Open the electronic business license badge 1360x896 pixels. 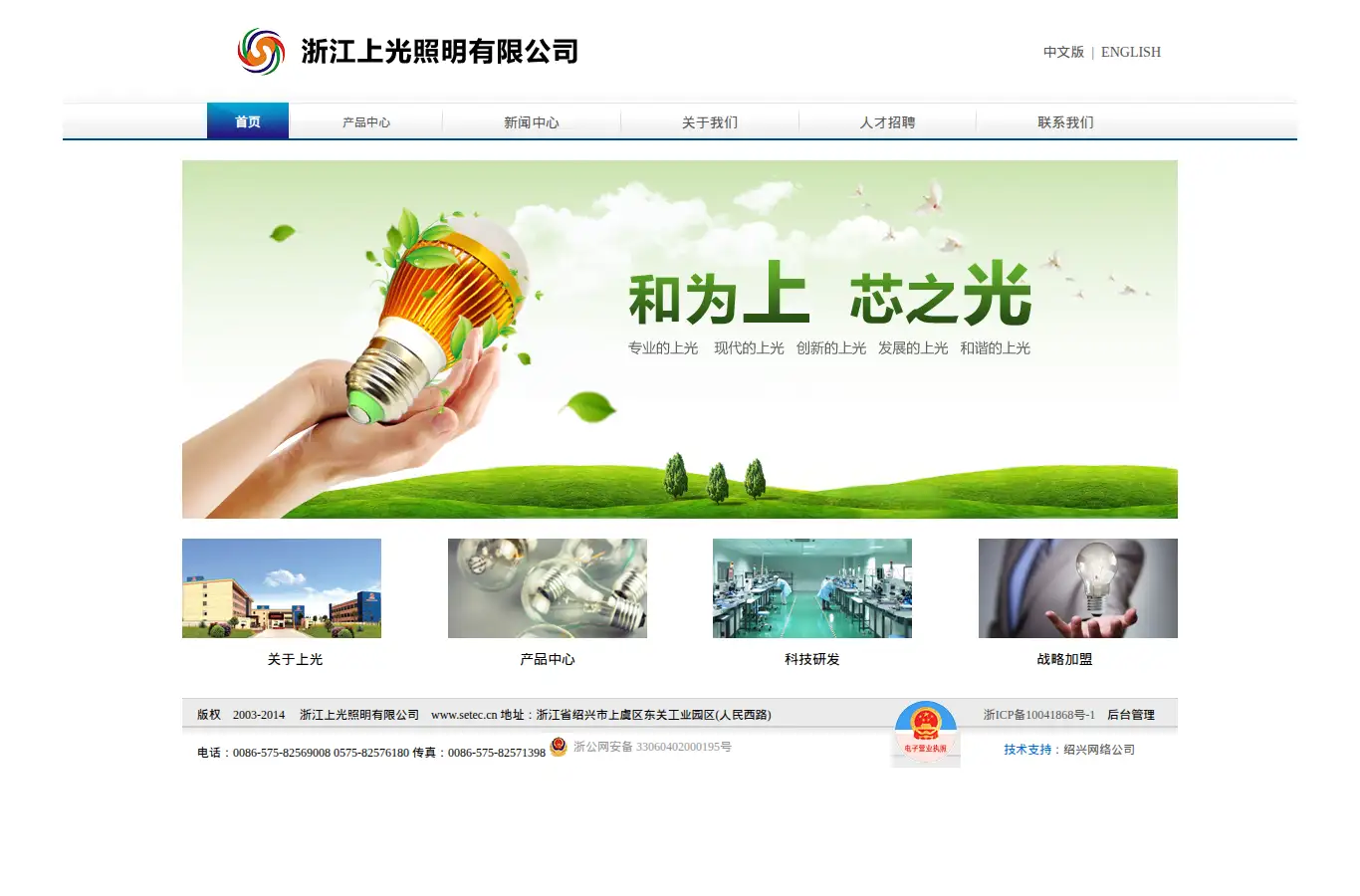(x=926, y=734)
